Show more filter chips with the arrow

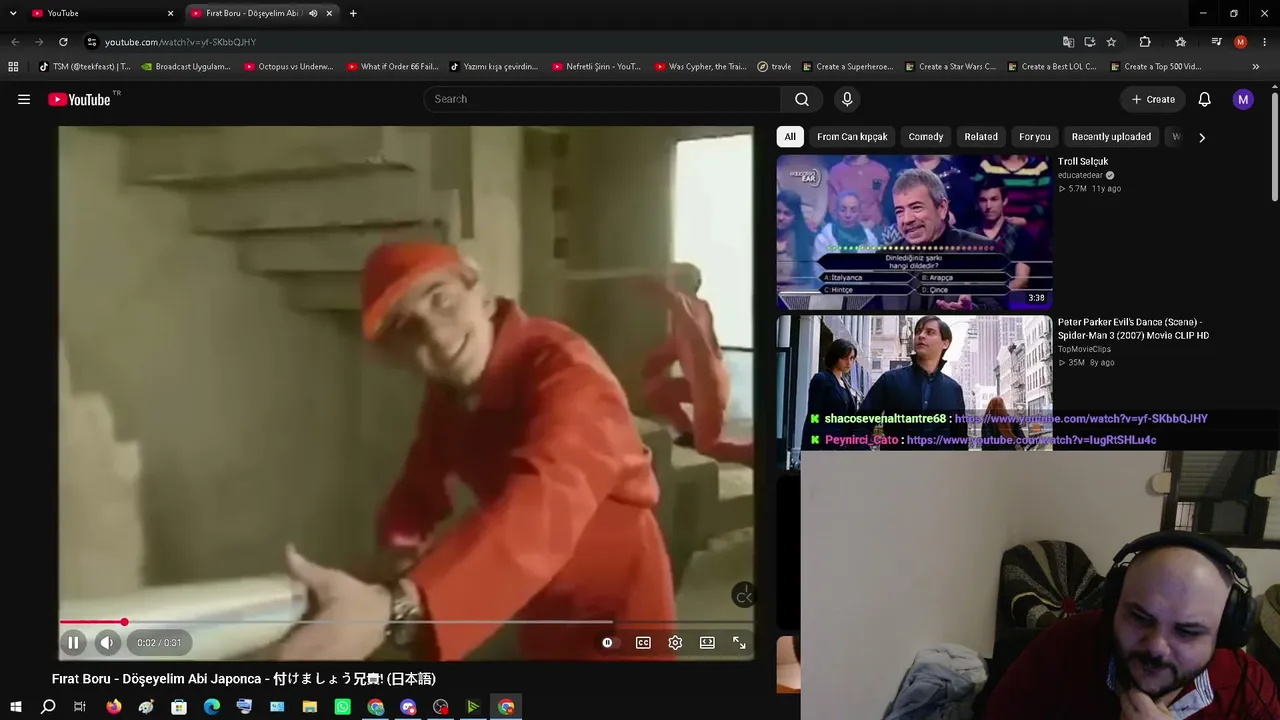pos(1202,137)
